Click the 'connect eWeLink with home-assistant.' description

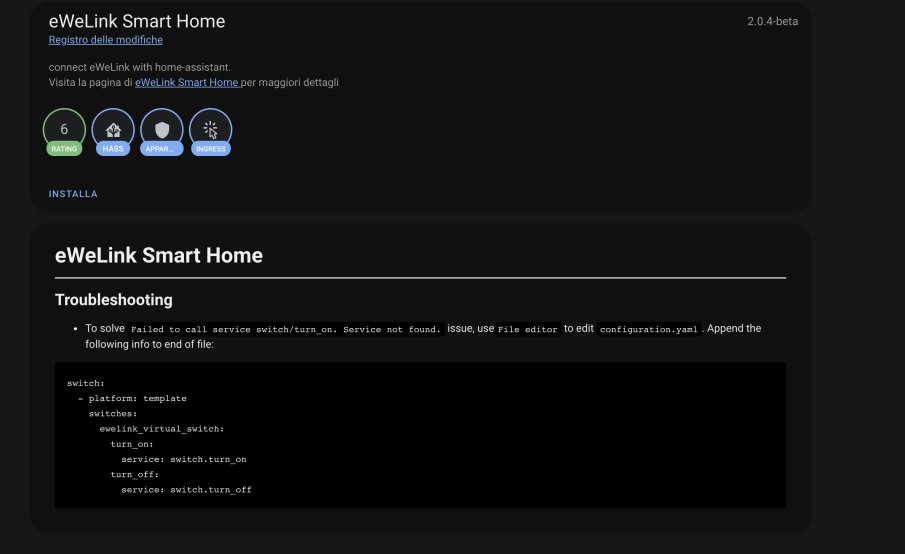pyautogui.click(x=140, y=67)
